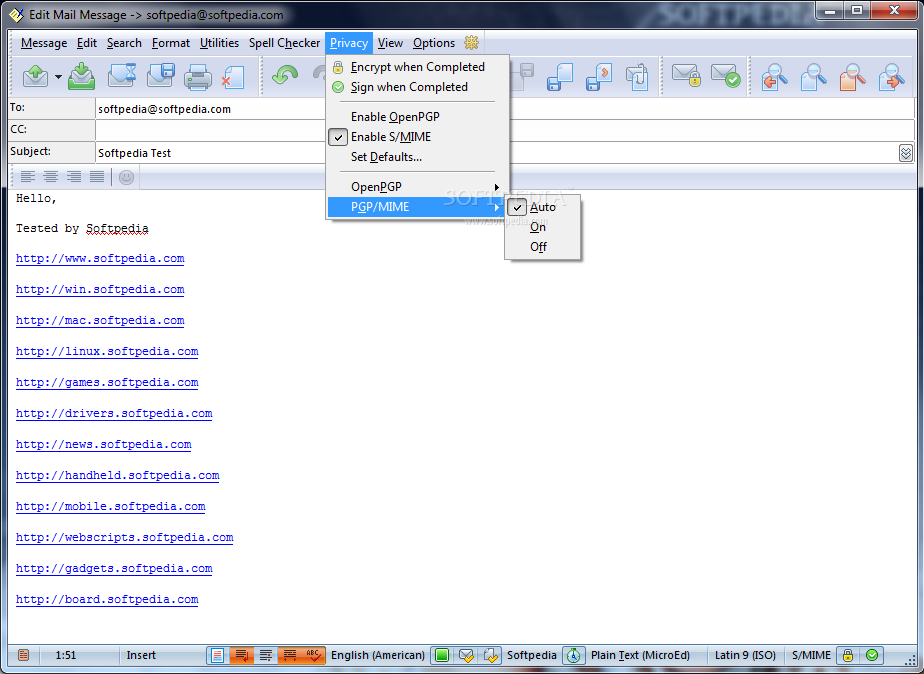Click the envelope with hourglass send-later icon
924x674 pixels.
[122, 77]
